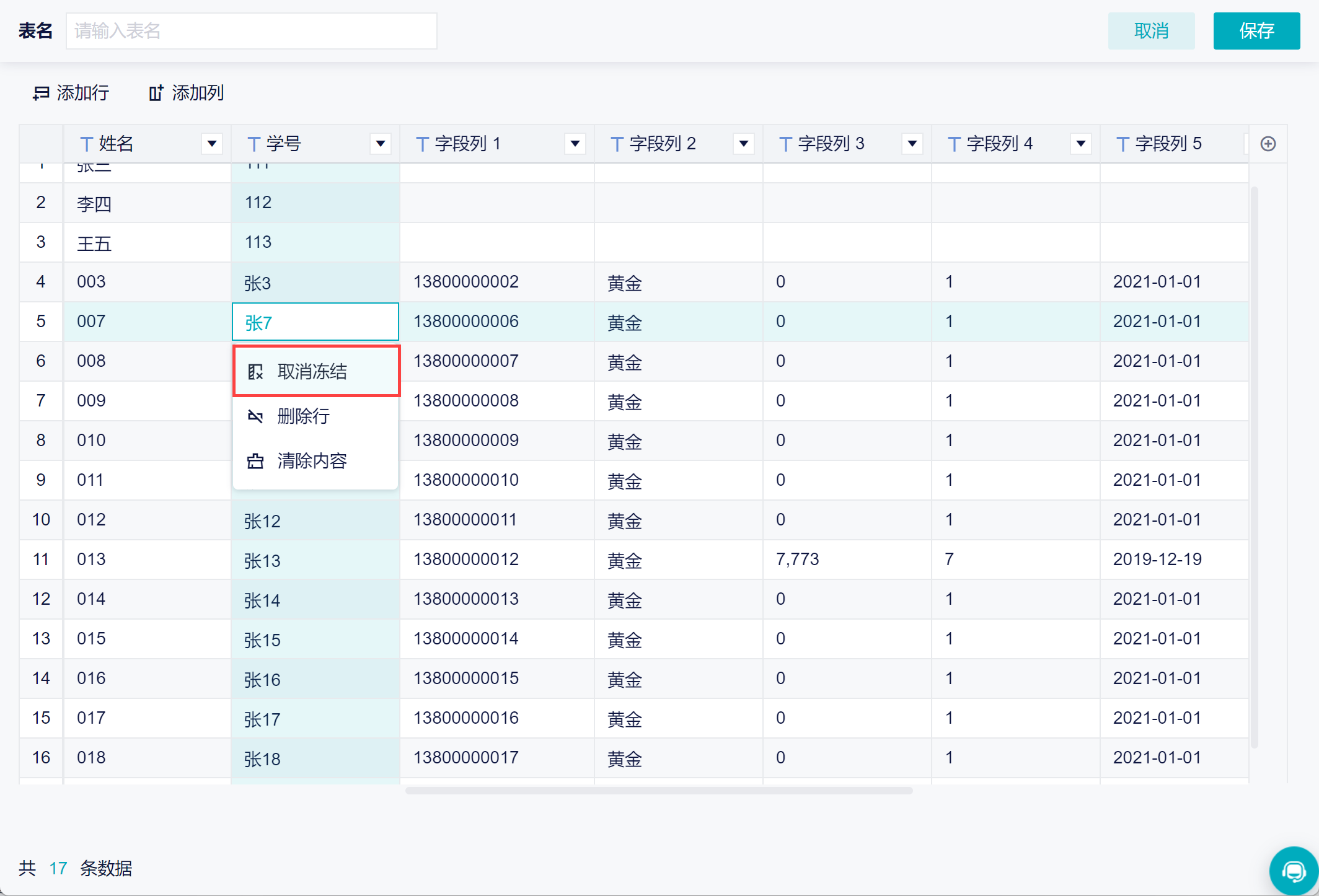
Task: Click the 取消 button
Action: (x=1151, y=31)
